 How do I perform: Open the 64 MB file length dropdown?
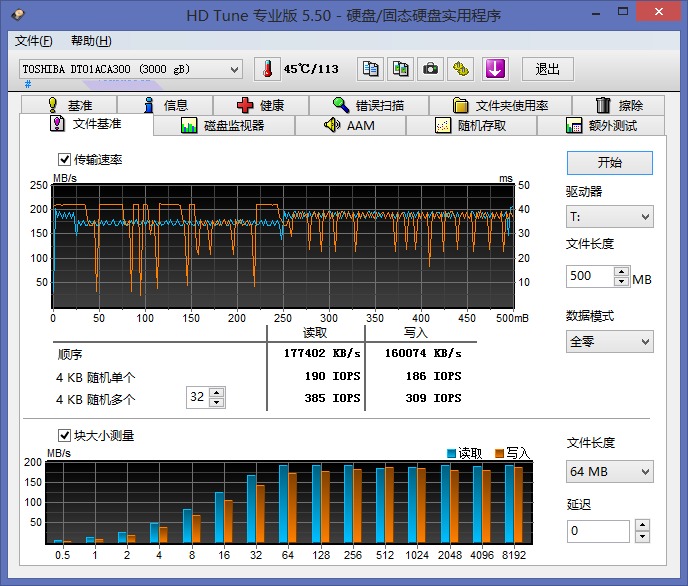pyautogui.click(x=609, y=471)
